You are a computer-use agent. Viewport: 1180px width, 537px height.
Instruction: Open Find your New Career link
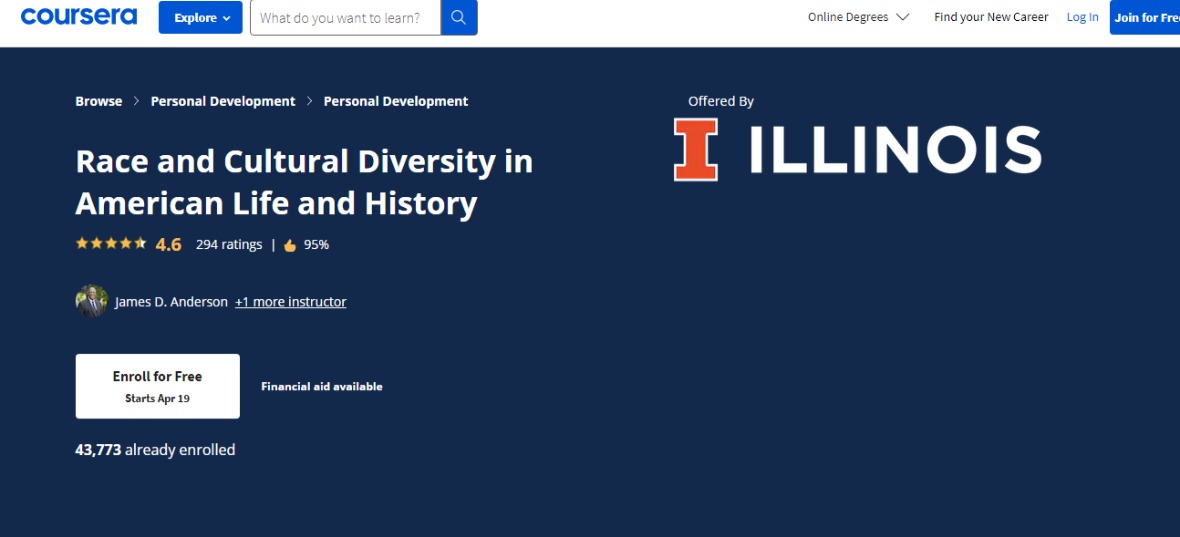point(991,17)
